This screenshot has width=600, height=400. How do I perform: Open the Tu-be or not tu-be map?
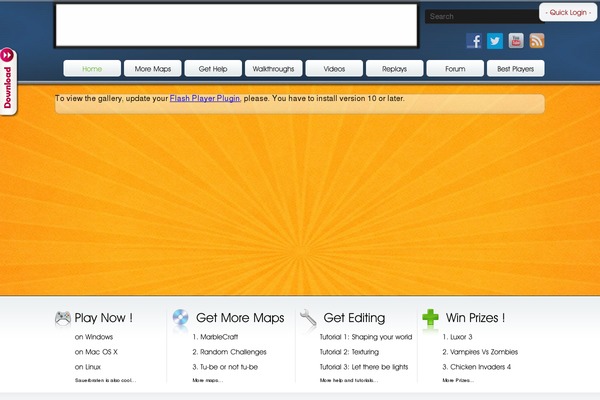225,367
